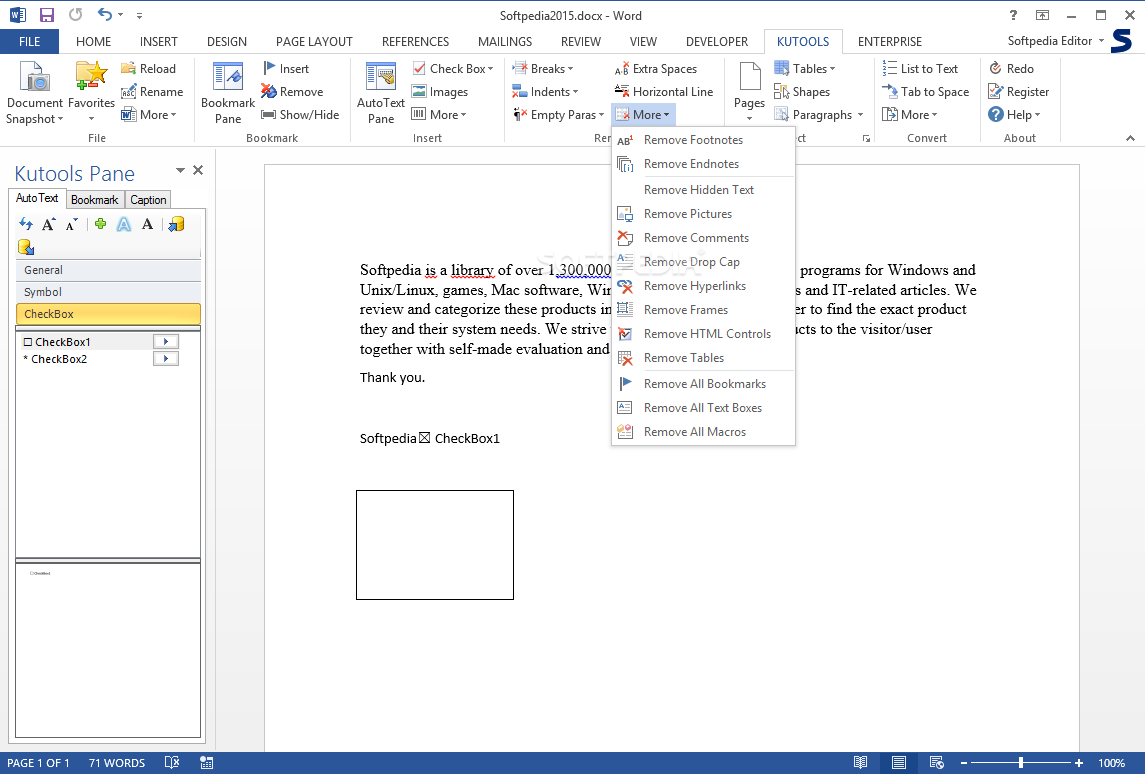This screenshot has width=1145, height=774.
Task: Convert Tab to Space
Action: click(926, 92)
